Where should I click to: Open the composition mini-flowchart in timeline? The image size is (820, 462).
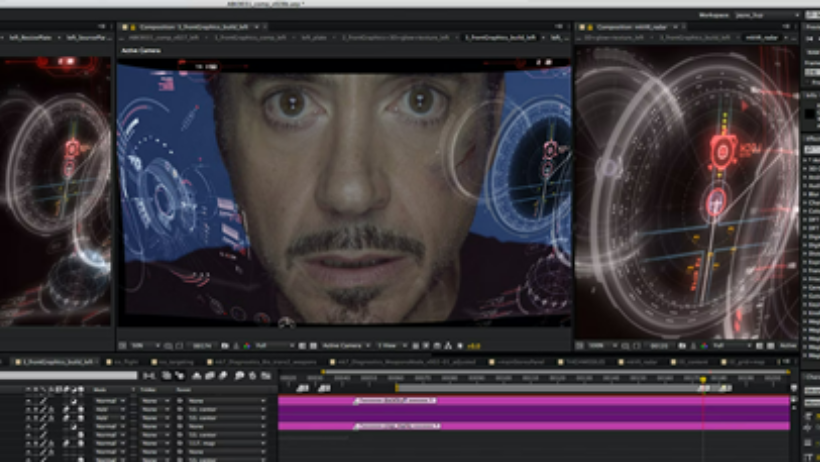point(149,376)
